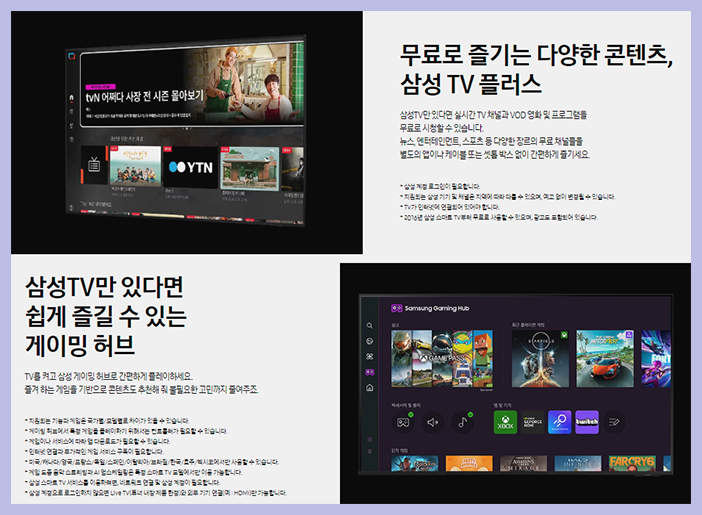Launch the green Xbox app tile
The height and width of the screenshot is (515, 702).
pyautogui.click(x=505, y=422)
